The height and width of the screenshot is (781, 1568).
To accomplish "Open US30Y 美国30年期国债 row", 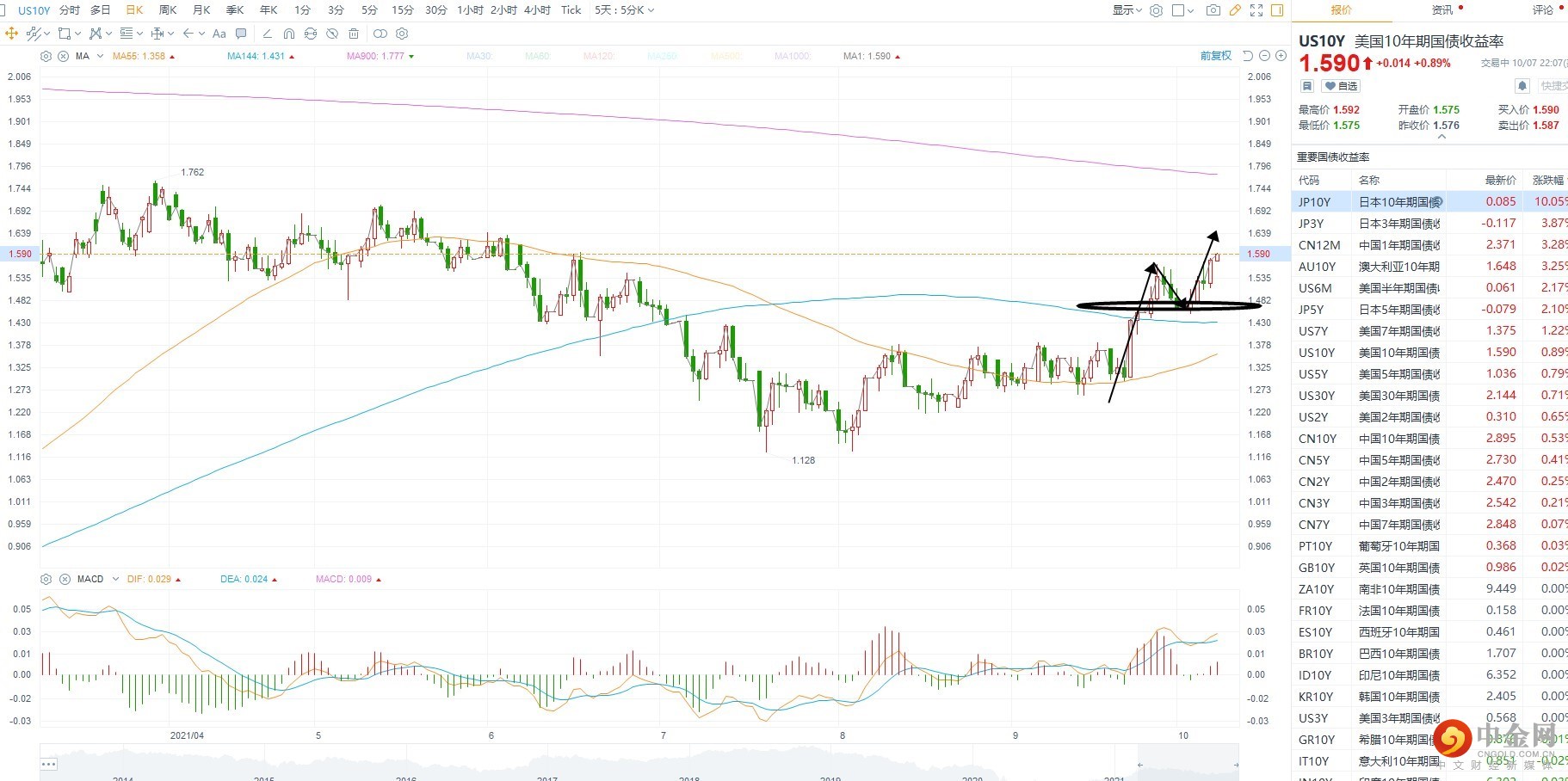I will tap(1429, 395).
